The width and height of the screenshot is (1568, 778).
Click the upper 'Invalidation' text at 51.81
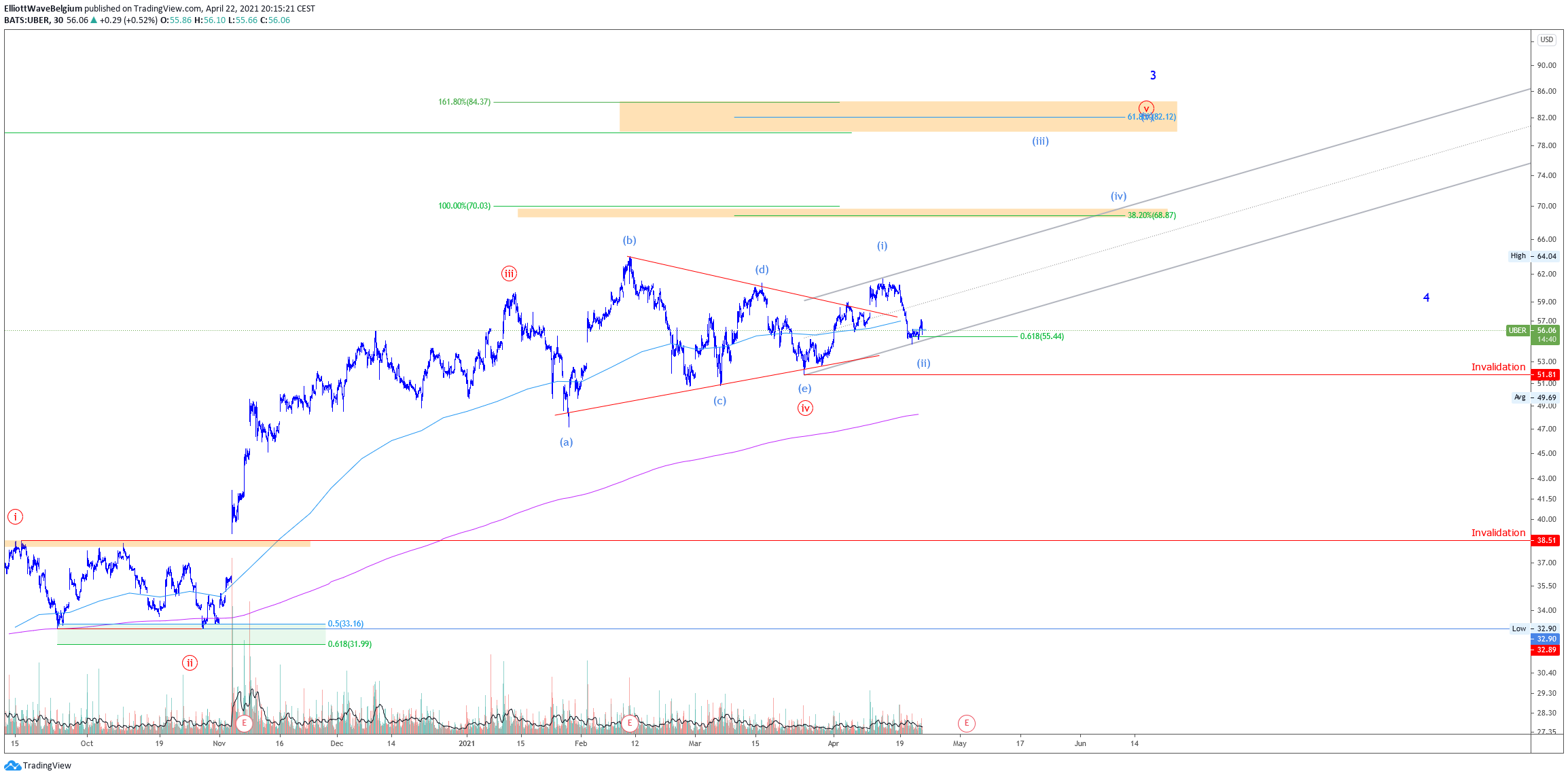(x=1498, y=367)
